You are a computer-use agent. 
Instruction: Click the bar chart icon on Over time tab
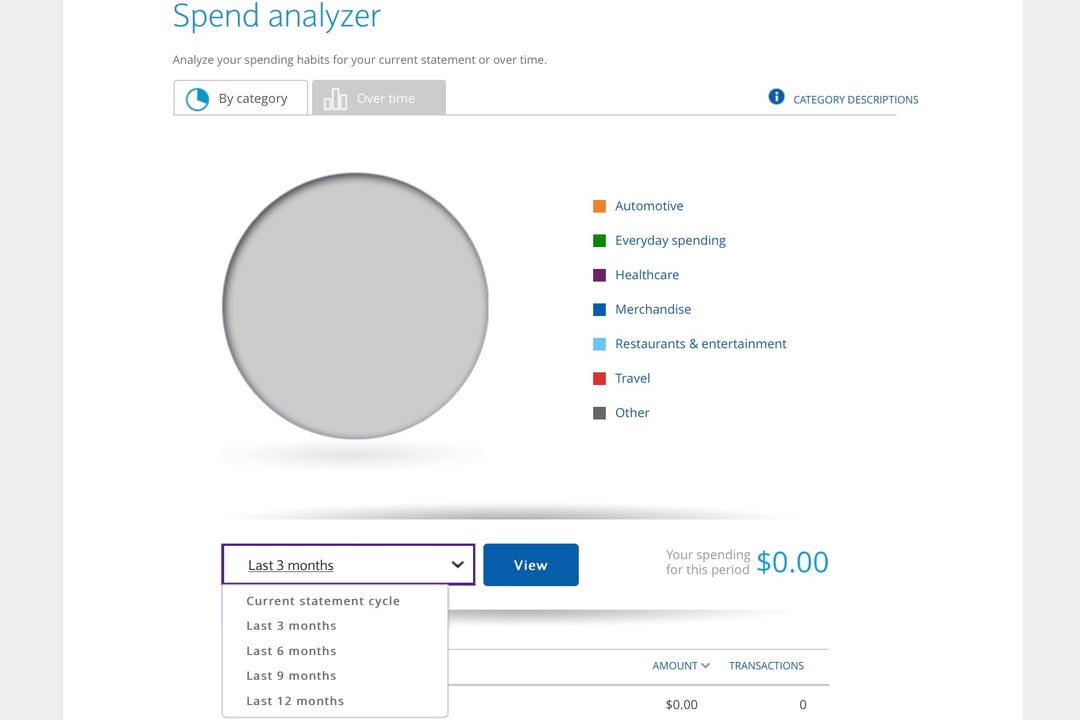pyautogui.click(x=337, y=97)
